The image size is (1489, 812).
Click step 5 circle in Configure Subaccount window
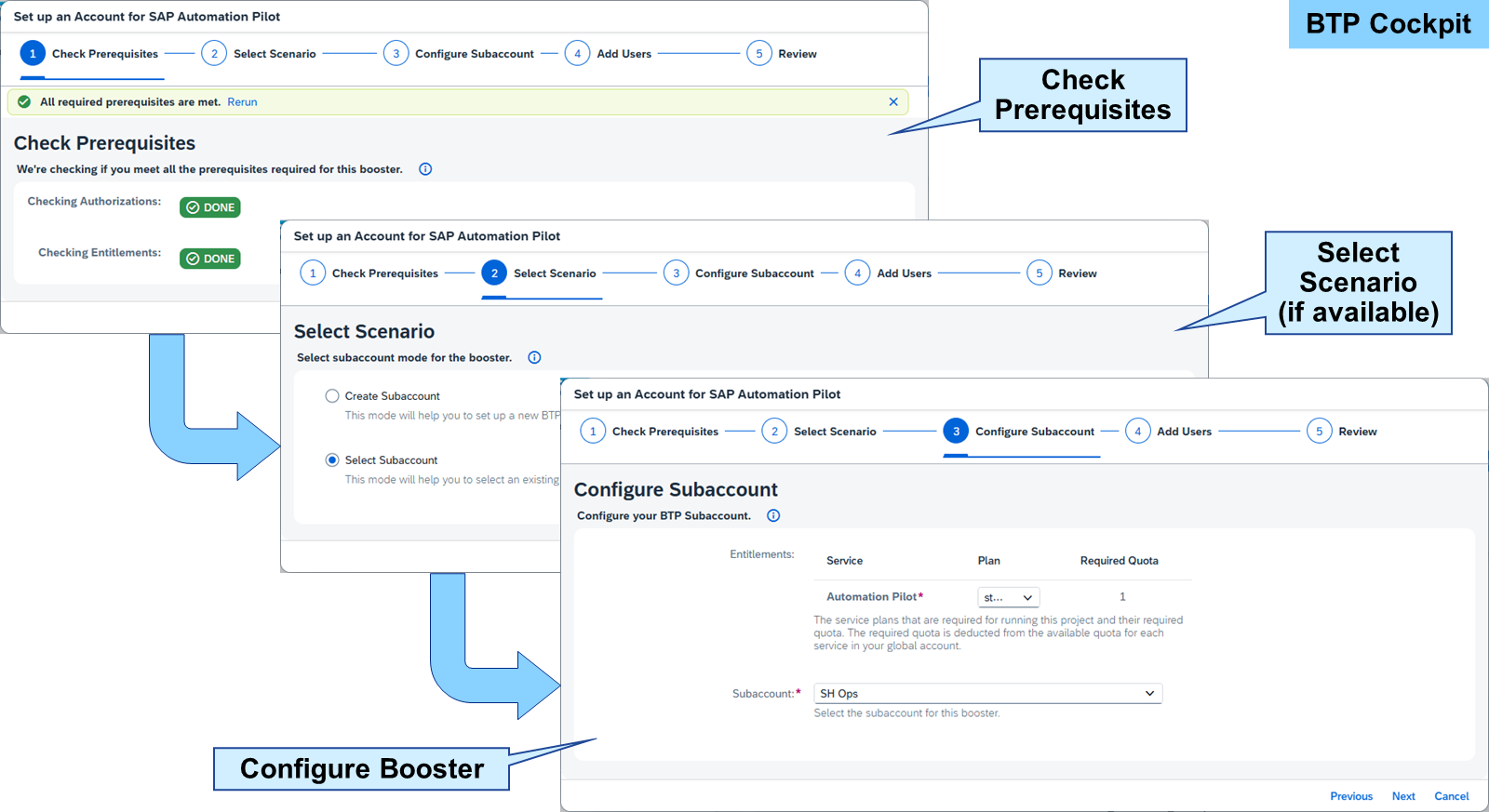point(1319,432)
